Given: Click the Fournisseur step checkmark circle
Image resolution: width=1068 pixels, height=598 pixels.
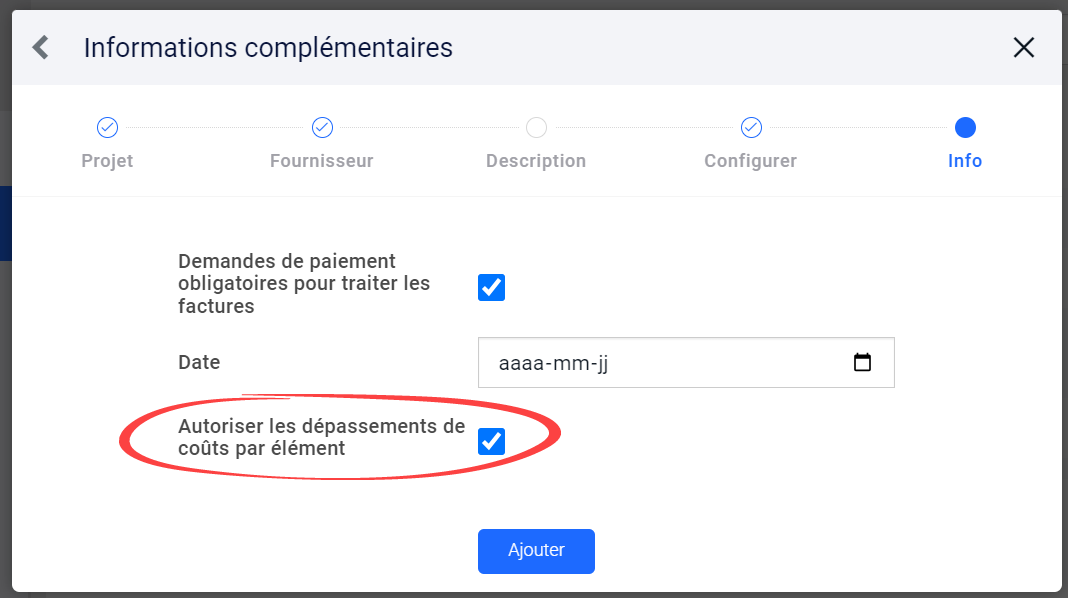Looking at the screenshot, I should pyautogui.click(x=322, y=127).
